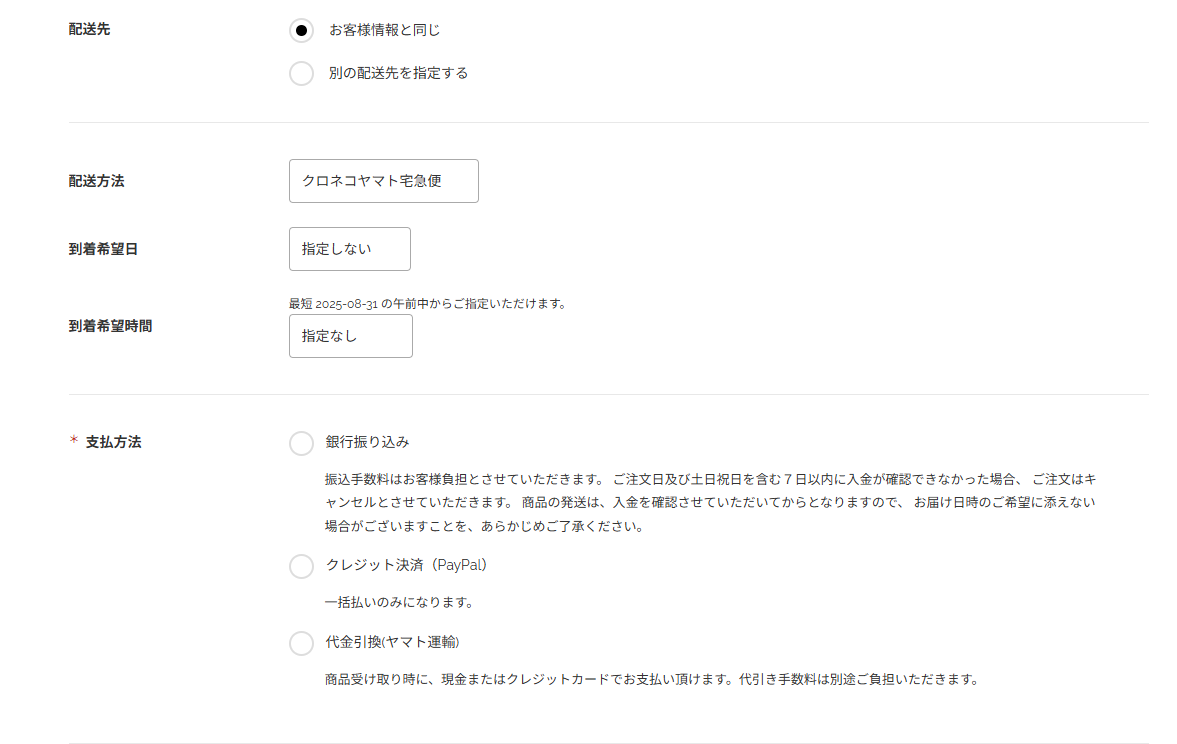Click the 支払方法 section label
Image resolution: width=1177 pixels, height=744 pixels.
[x=113, y=441]
